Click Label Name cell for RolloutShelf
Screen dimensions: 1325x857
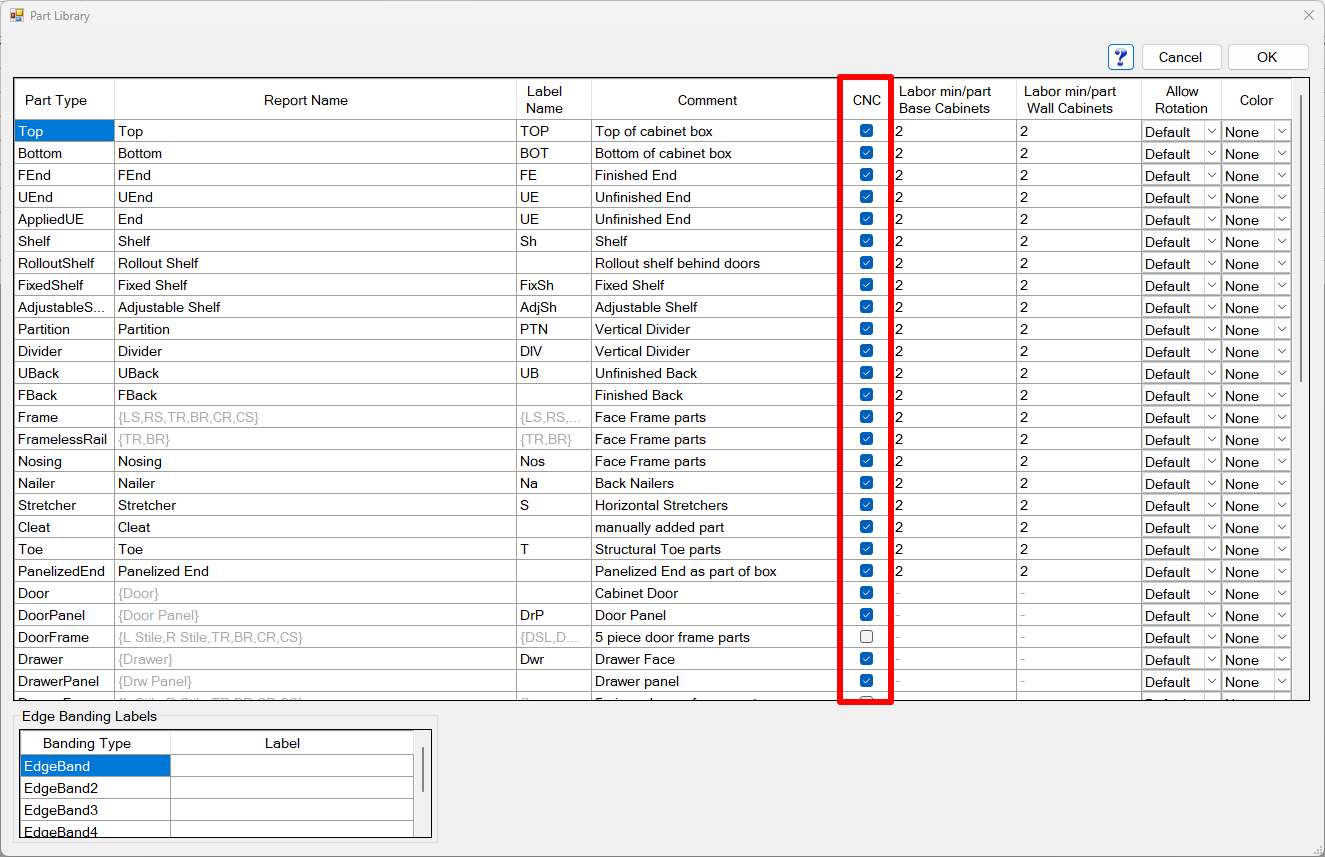point(553,263)
